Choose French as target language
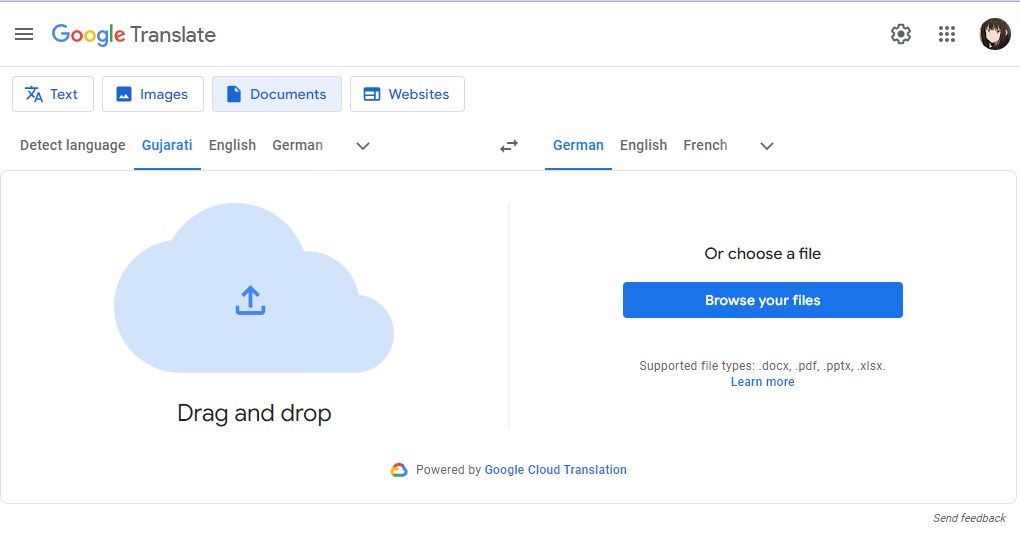This screenshot has height=544, width=1020. coord(705,145)
